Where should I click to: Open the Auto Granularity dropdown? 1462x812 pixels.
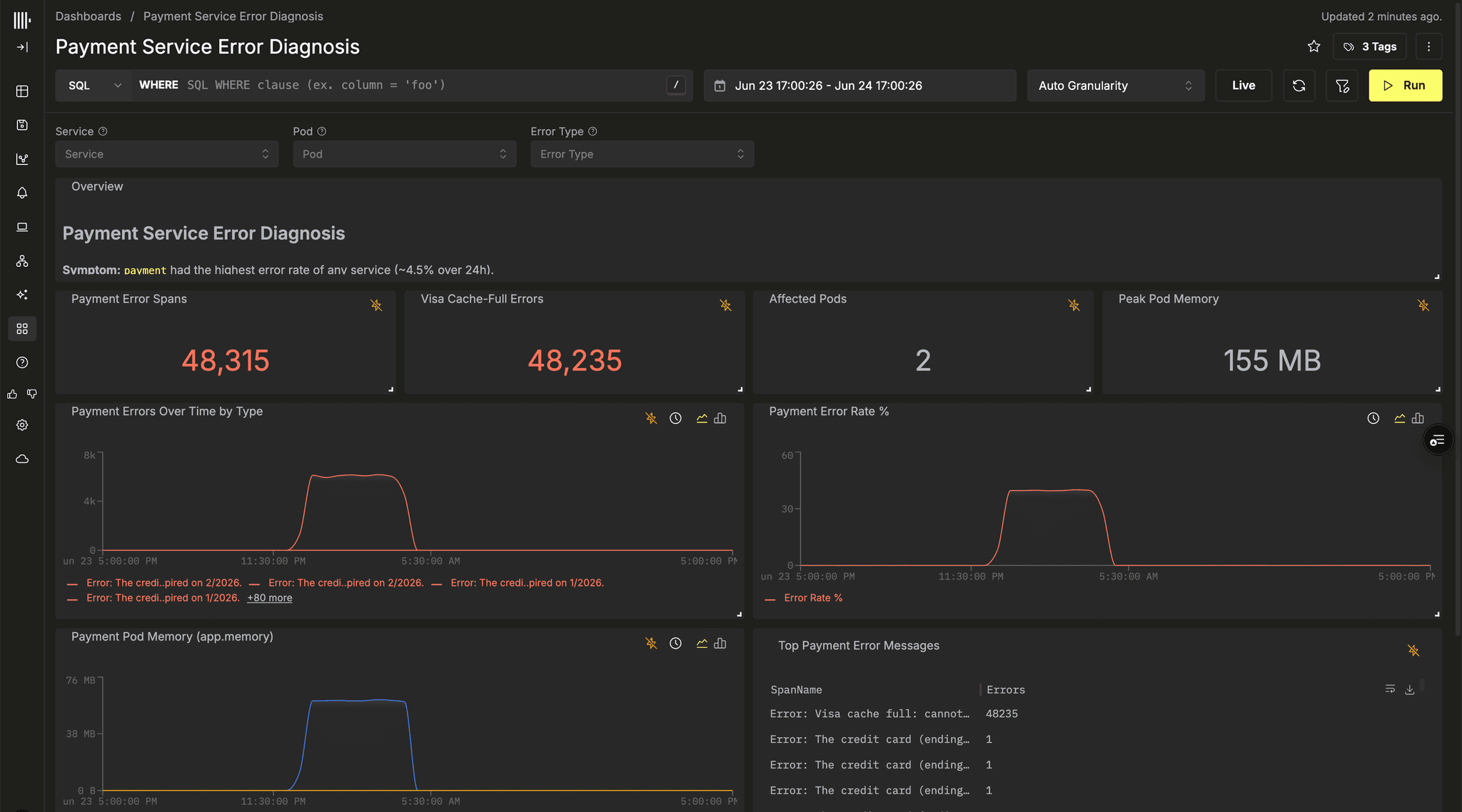pos(1116,86)
